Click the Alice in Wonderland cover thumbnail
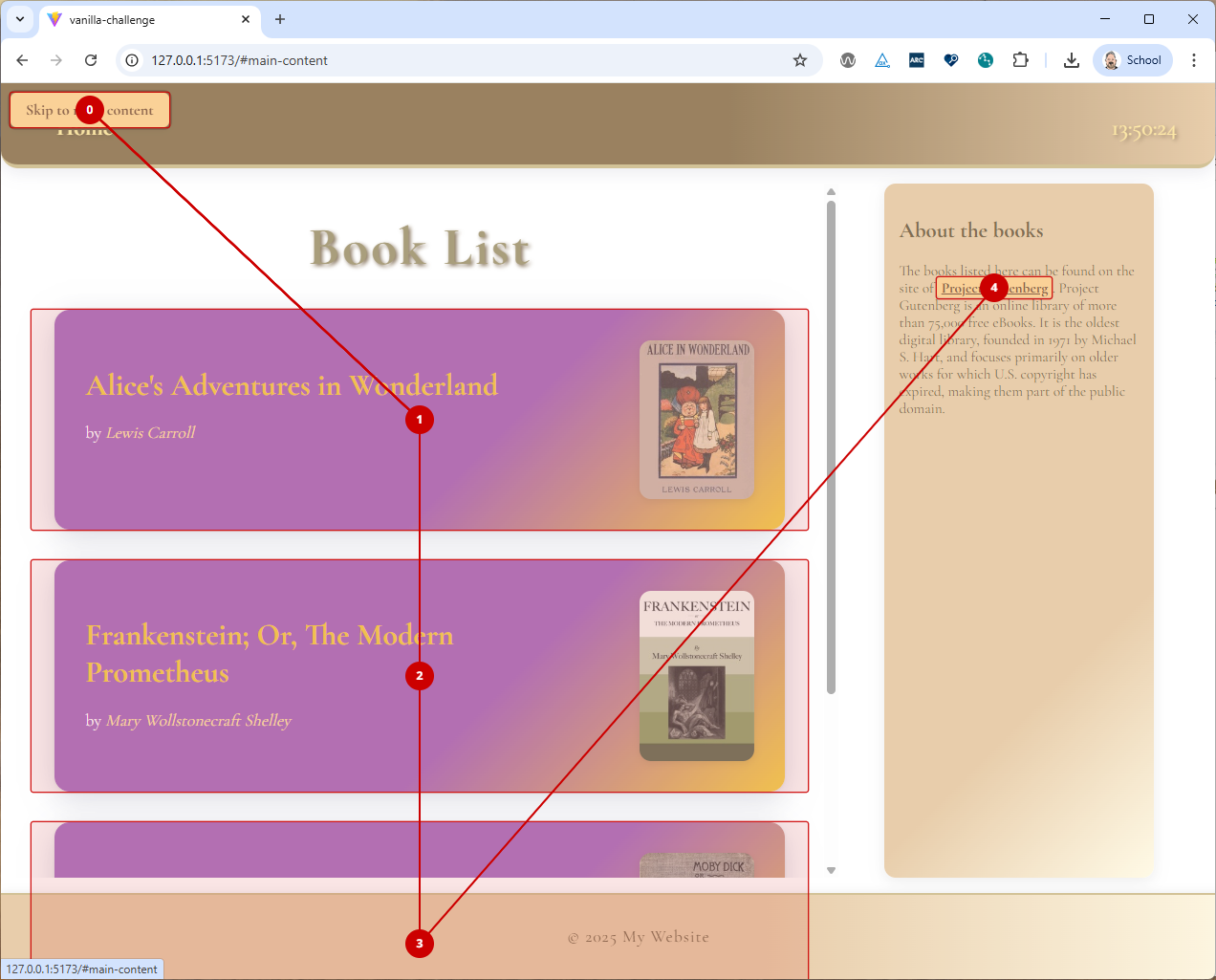The image size is (1216, 980). click(697, 421)
